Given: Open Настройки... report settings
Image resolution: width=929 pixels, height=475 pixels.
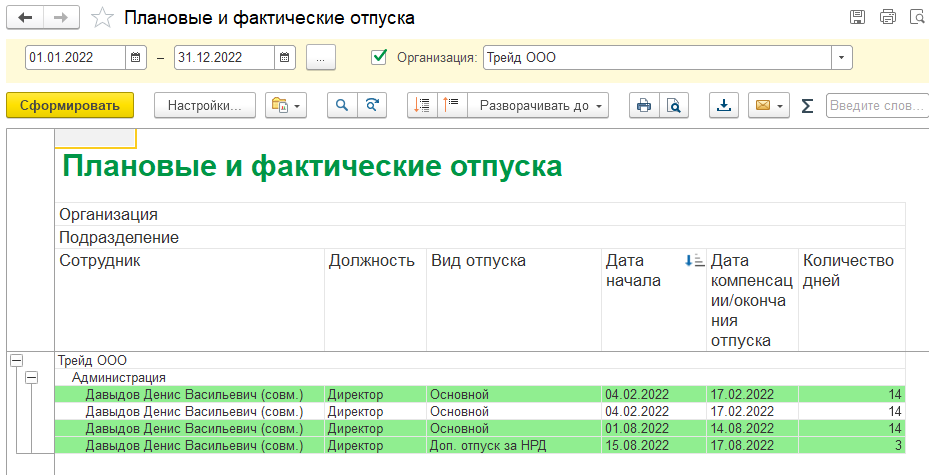Looking at the screenshot, I should (x=204, y=105).
